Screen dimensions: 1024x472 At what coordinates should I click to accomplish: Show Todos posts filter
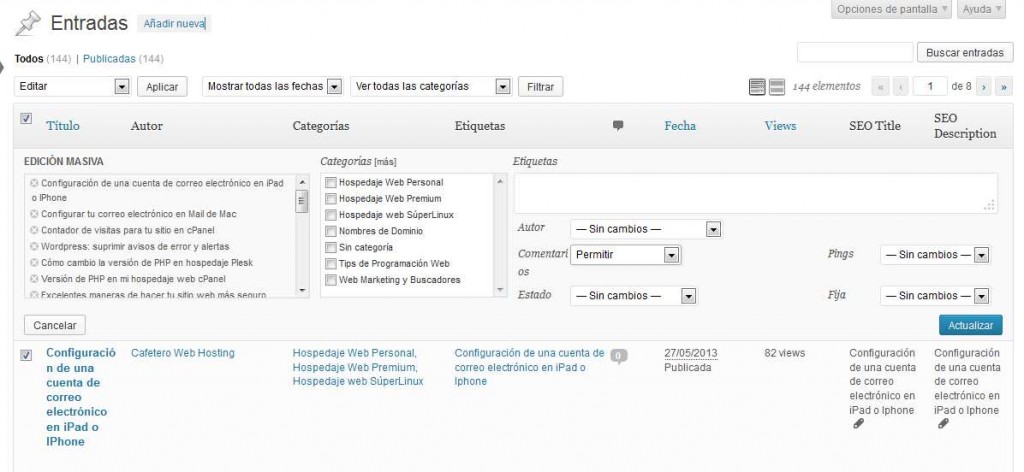(29, 59)
